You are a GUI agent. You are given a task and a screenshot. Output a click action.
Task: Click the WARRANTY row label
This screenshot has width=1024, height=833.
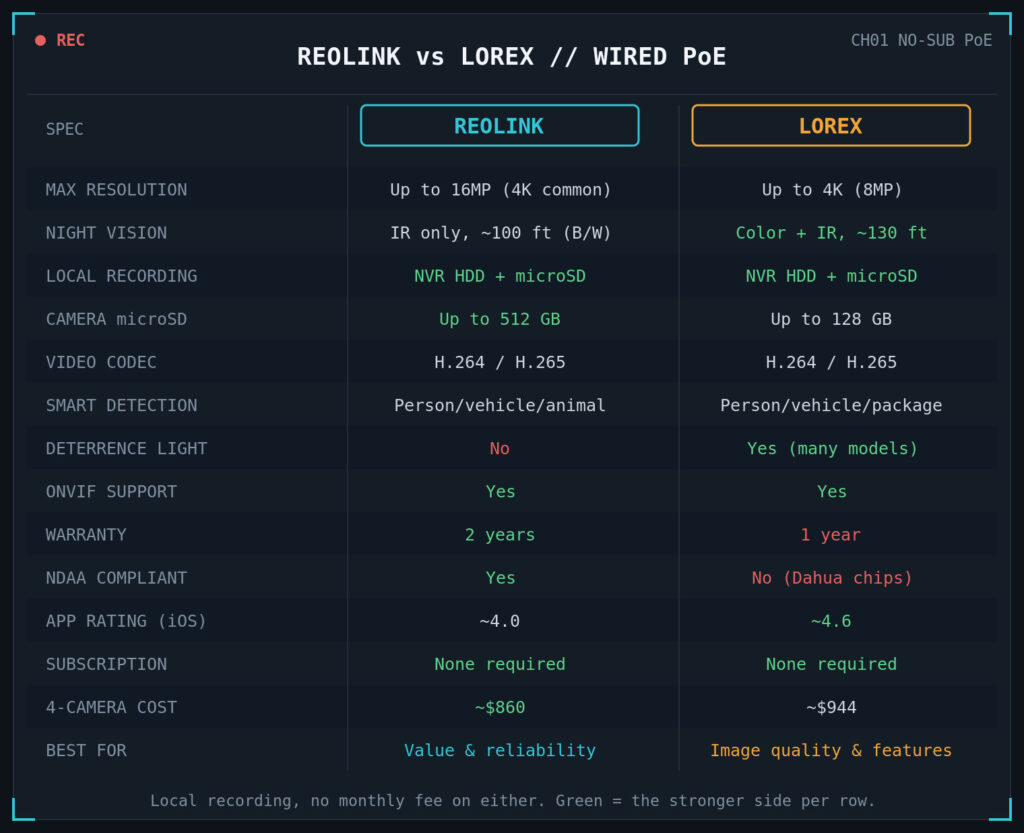(x=86, y=535)
